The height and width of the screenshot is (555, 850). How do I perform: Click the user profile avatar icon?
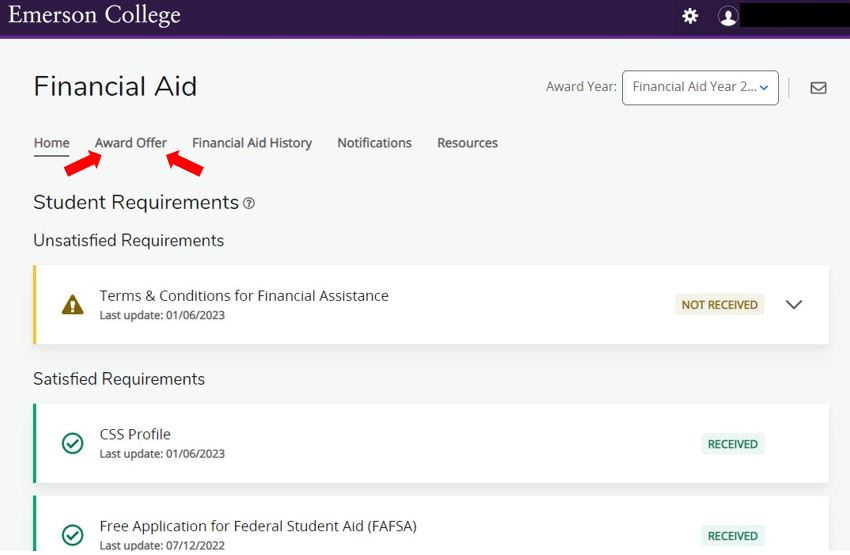pyautogui.click(x=728, y=17)
